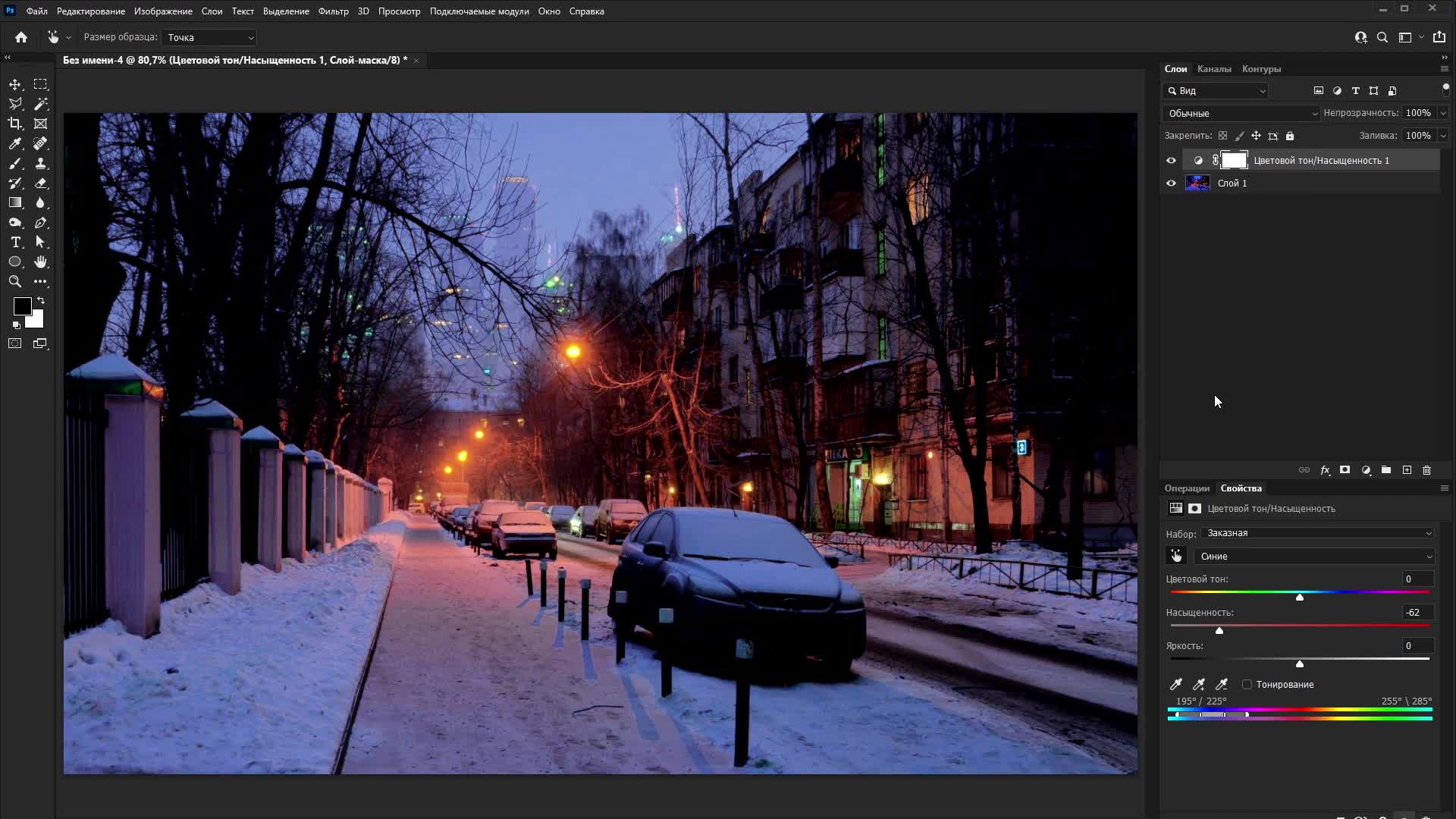Click the Насыщенность slider handle

click(1219, 630)
